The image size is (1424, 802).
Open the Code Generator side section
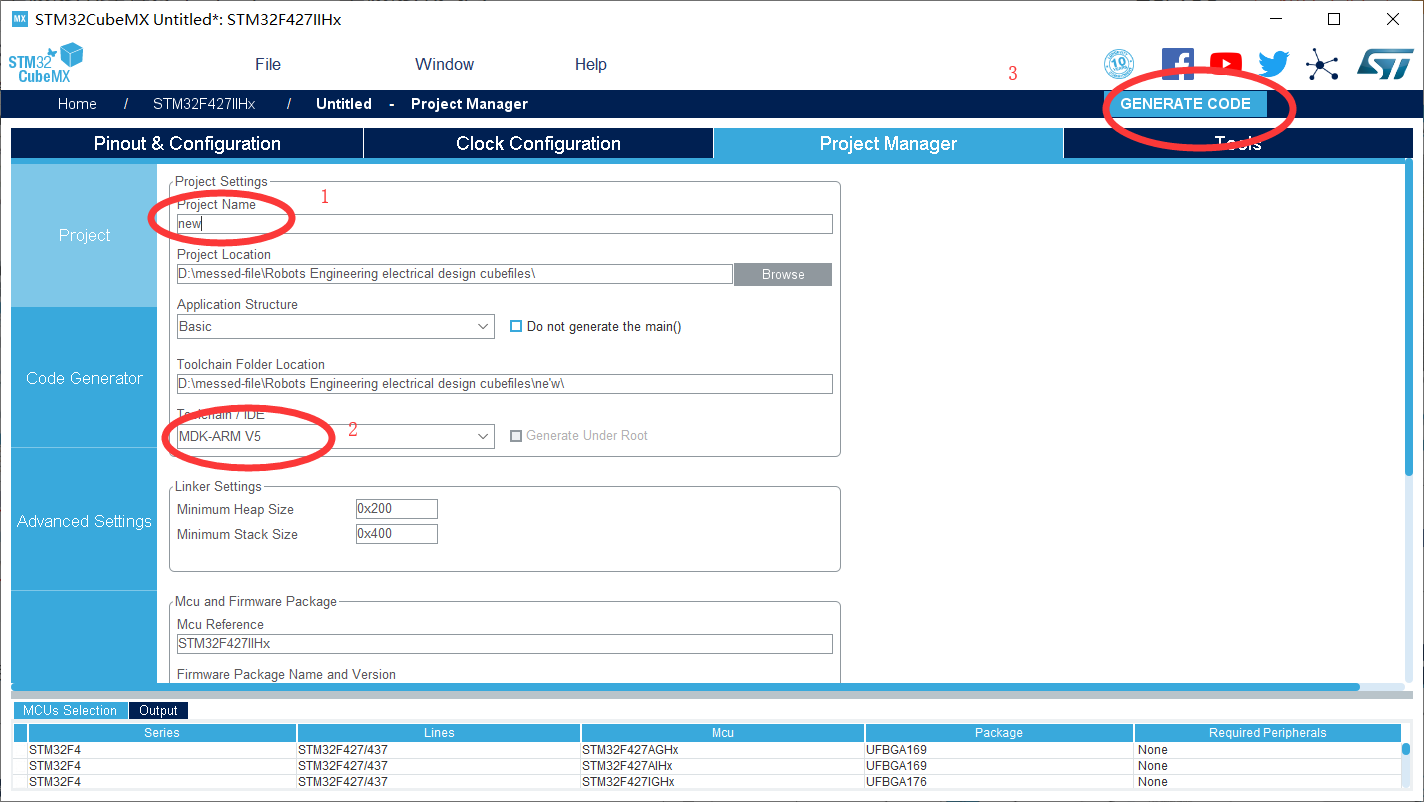tap(84, 378)
